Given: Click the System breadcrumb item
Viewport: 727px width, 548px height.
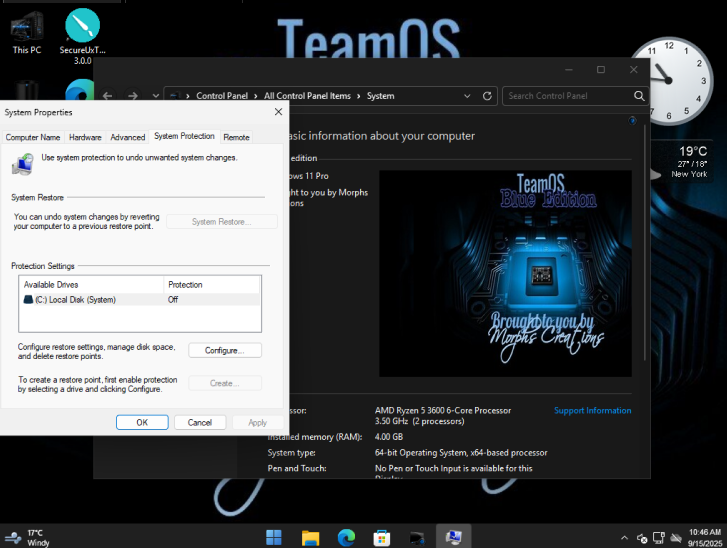Looking at the screenshot, I should (380, 96).
